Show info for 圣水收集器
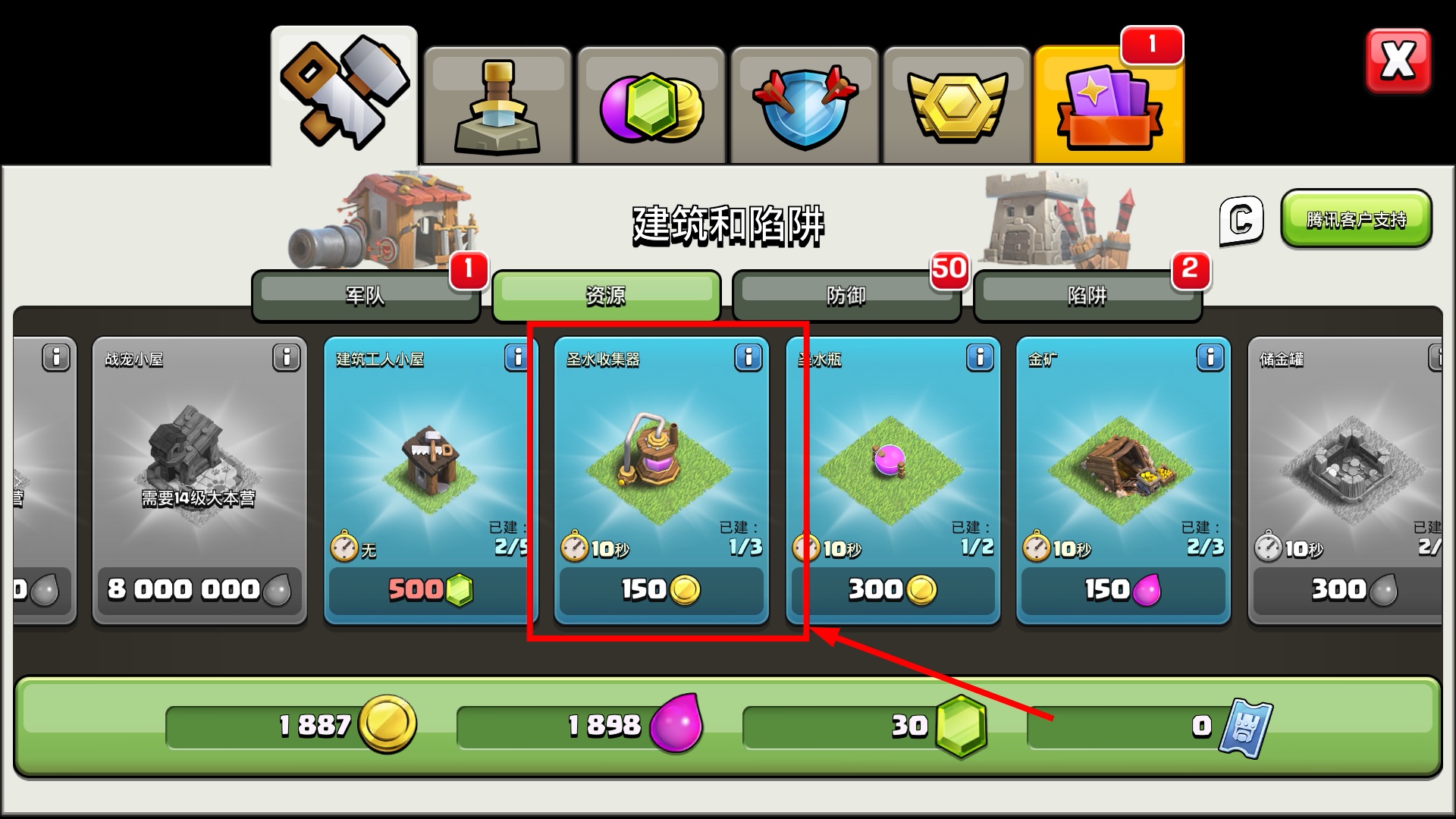Viewport: 1456px width, 819px height. [748, 356]
